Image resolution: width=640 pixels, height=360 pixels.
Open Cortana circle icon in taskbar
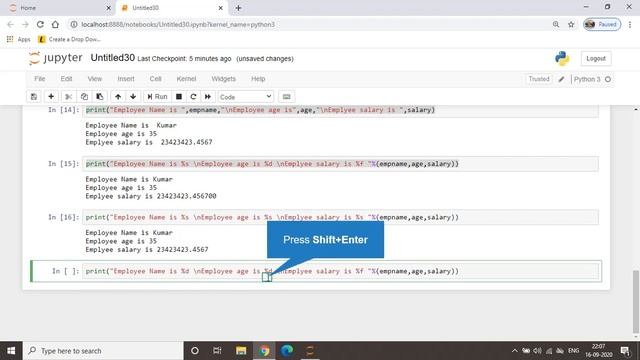point(195,351)
